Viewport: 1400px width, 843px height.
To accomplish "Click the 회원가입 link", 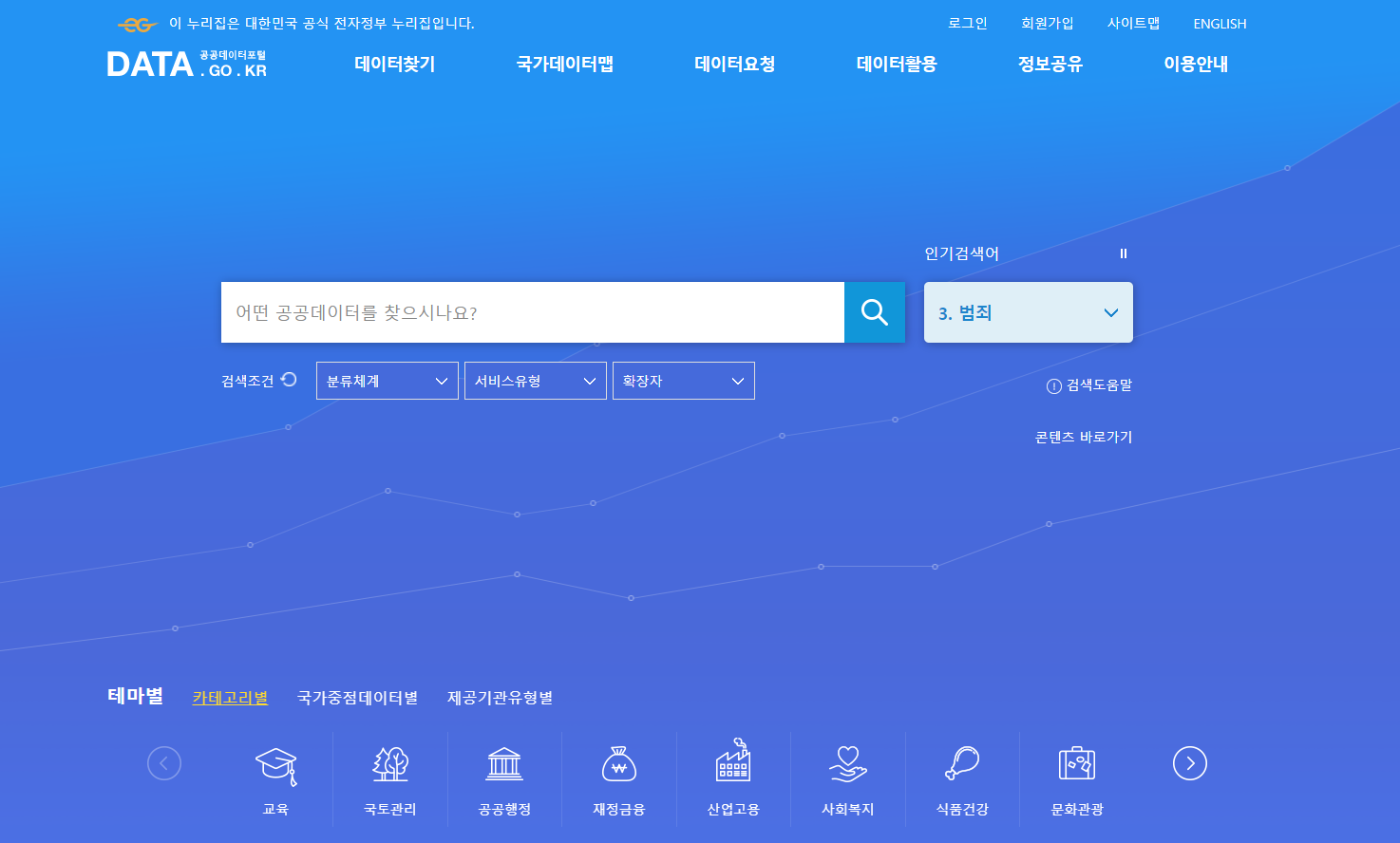I will [1048, 24].
